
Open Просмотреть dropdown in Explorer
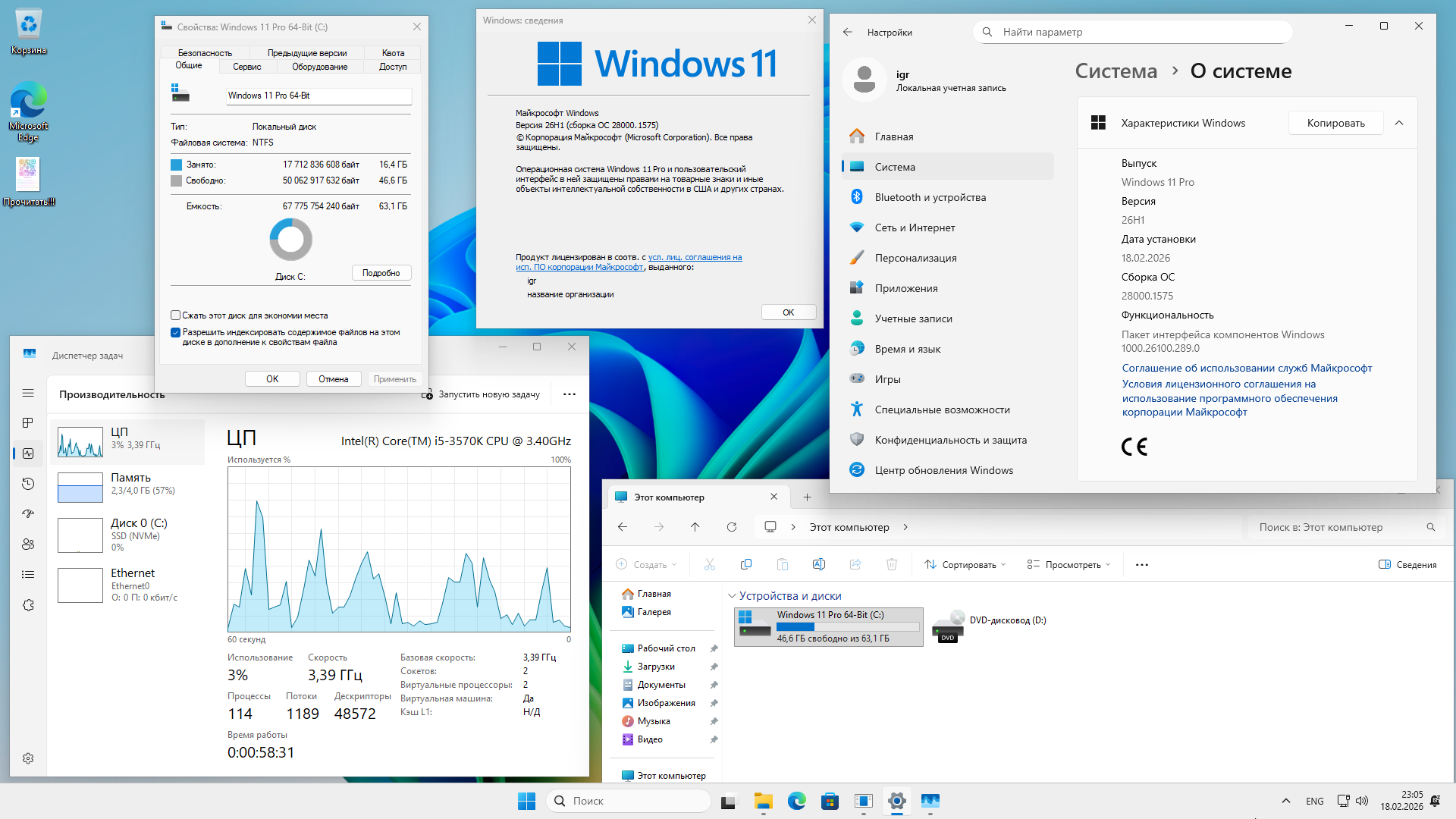tap(1069, 564)
